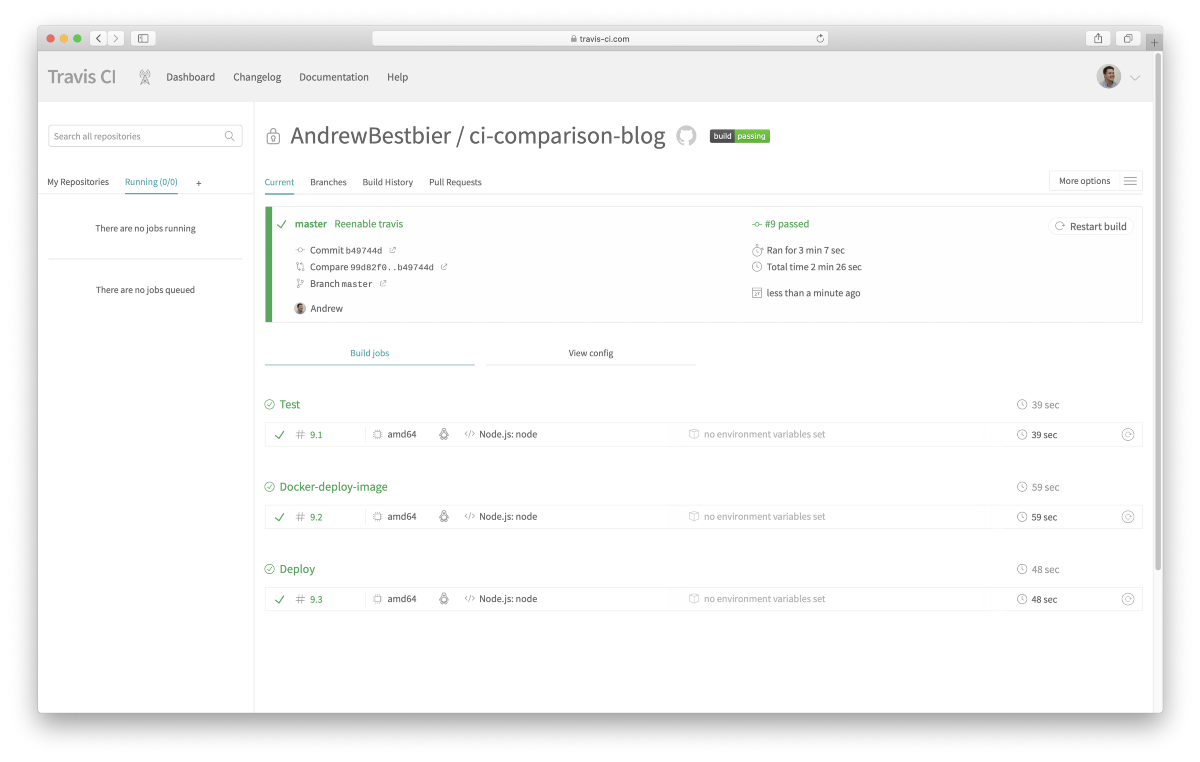
Task: Expand the user account dropdown chevron
Action: click(1135, 78)
